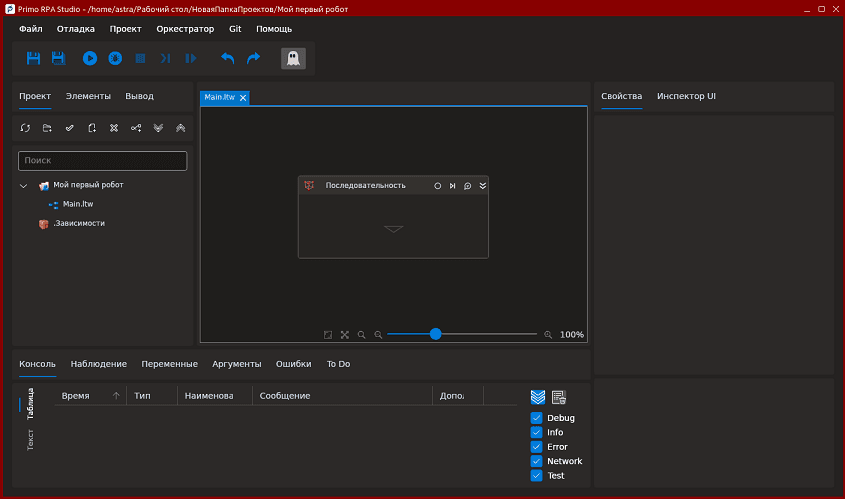Uncheck the Debug log filter
This screenshot has width=845, height=499.
[x=537, y=418]
